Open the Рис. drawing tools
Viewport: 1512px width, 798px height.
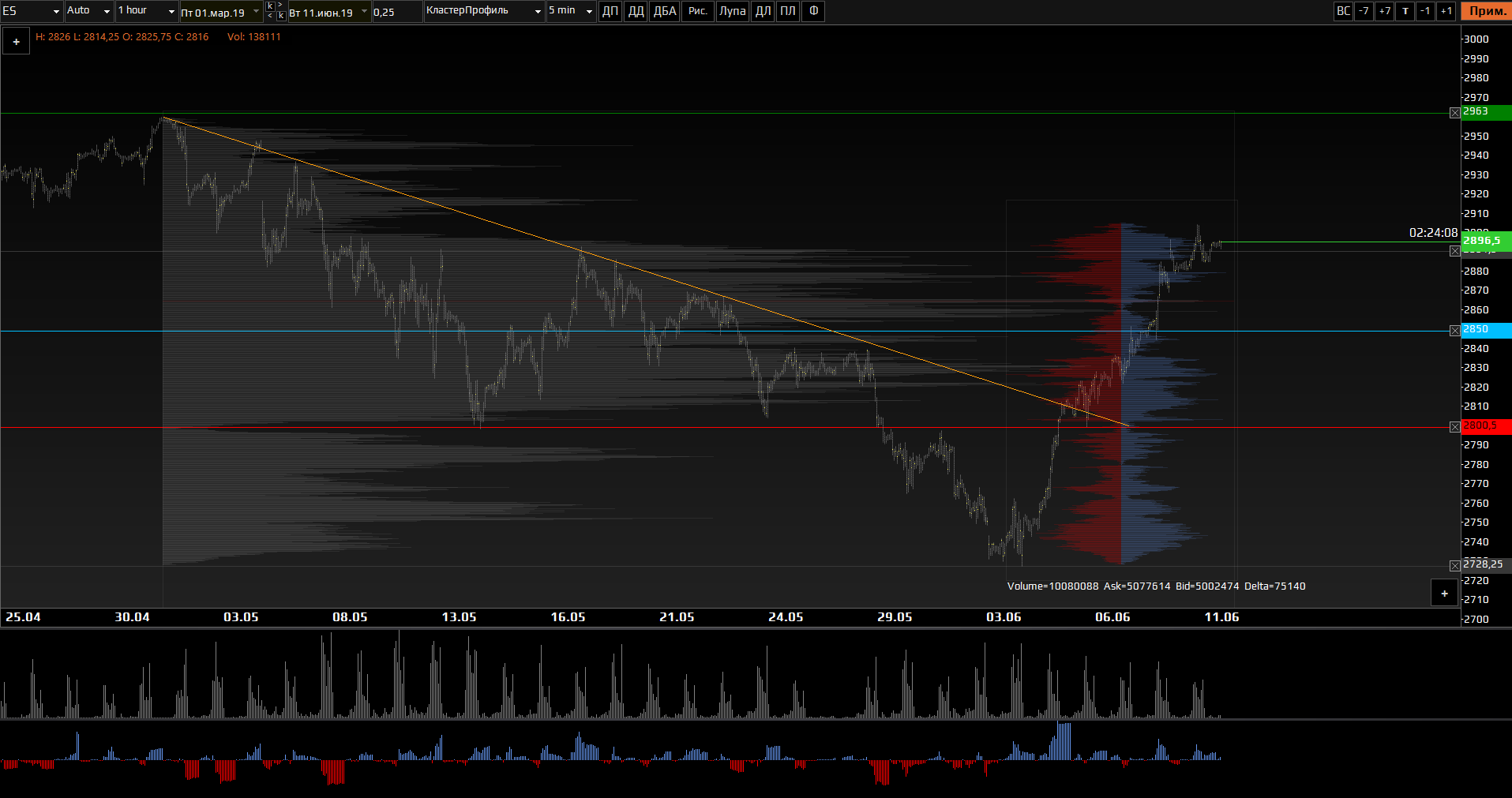[x=697, y=11]
